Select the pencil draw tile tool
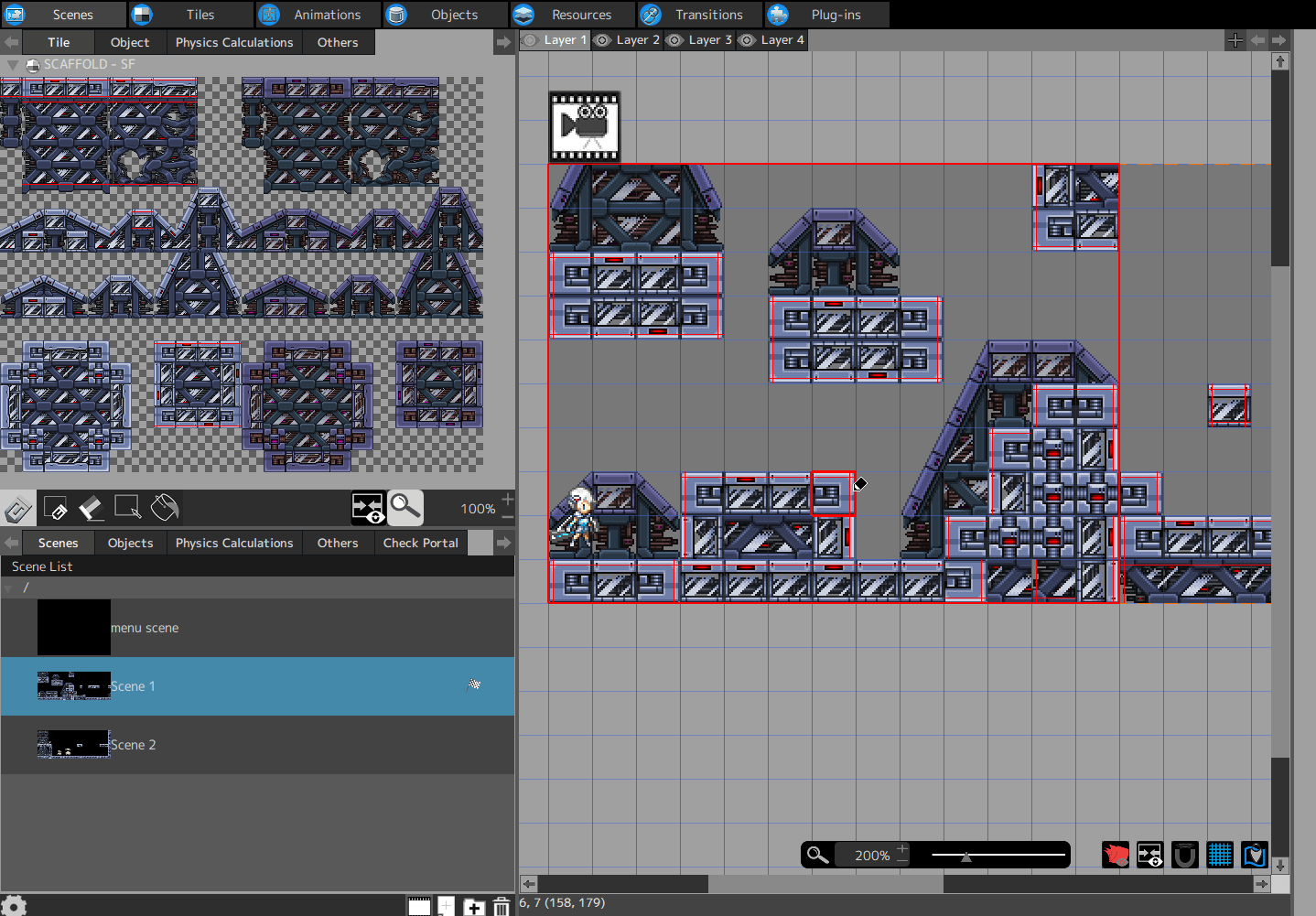The height and width of the screenshot is (916, 1316). click(55, 508)
